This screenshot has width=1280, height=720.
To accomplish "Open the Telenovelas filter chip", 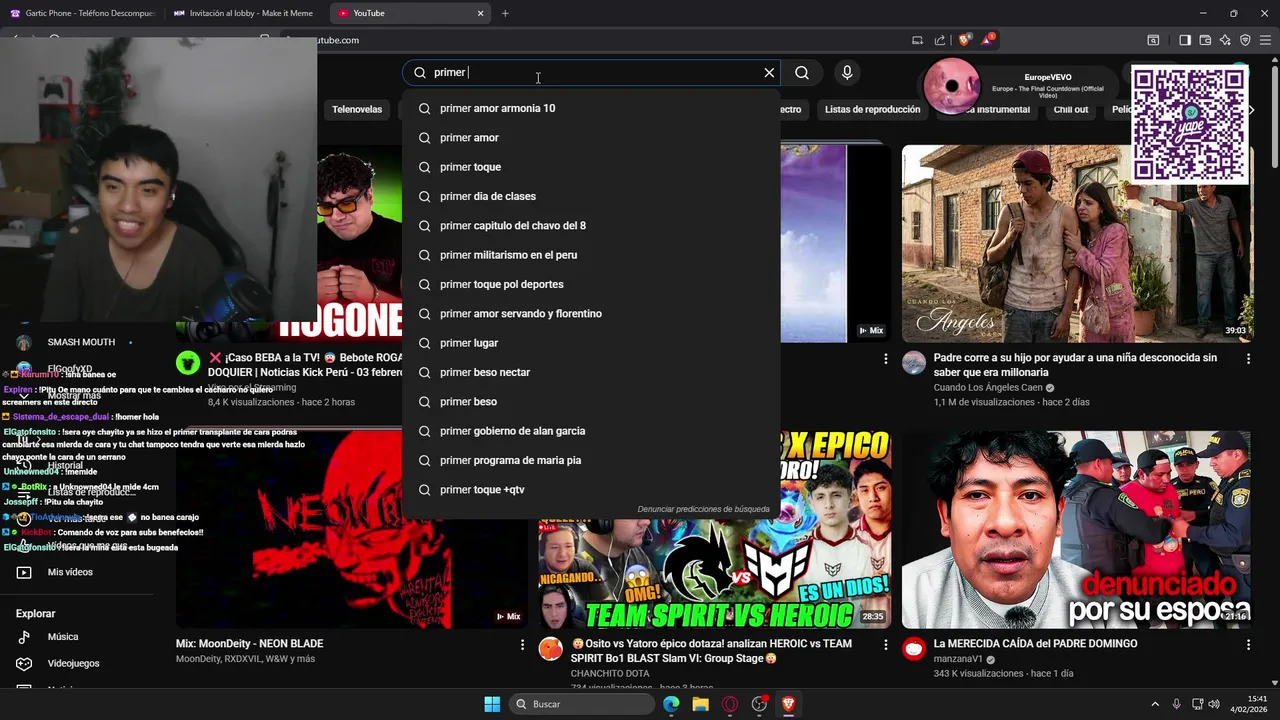I will (357, 109).
